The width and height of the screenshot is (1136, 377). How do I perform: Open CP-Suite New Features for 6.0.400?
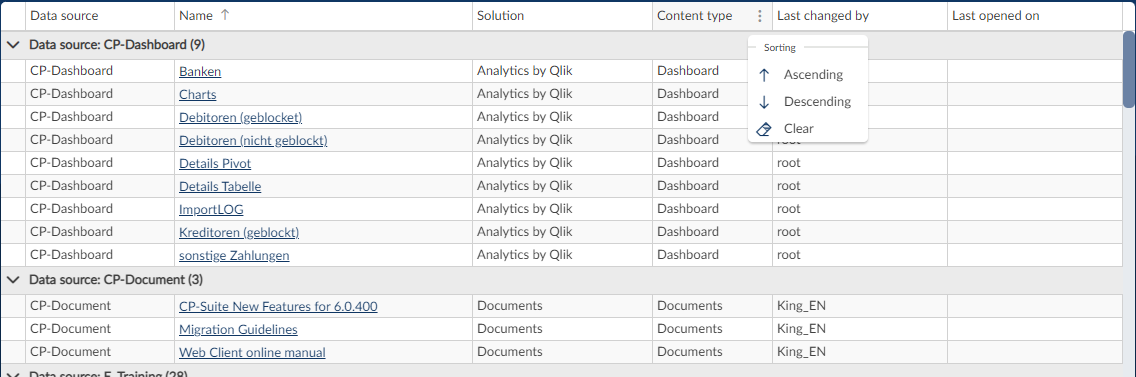click(x=278, y=307)
